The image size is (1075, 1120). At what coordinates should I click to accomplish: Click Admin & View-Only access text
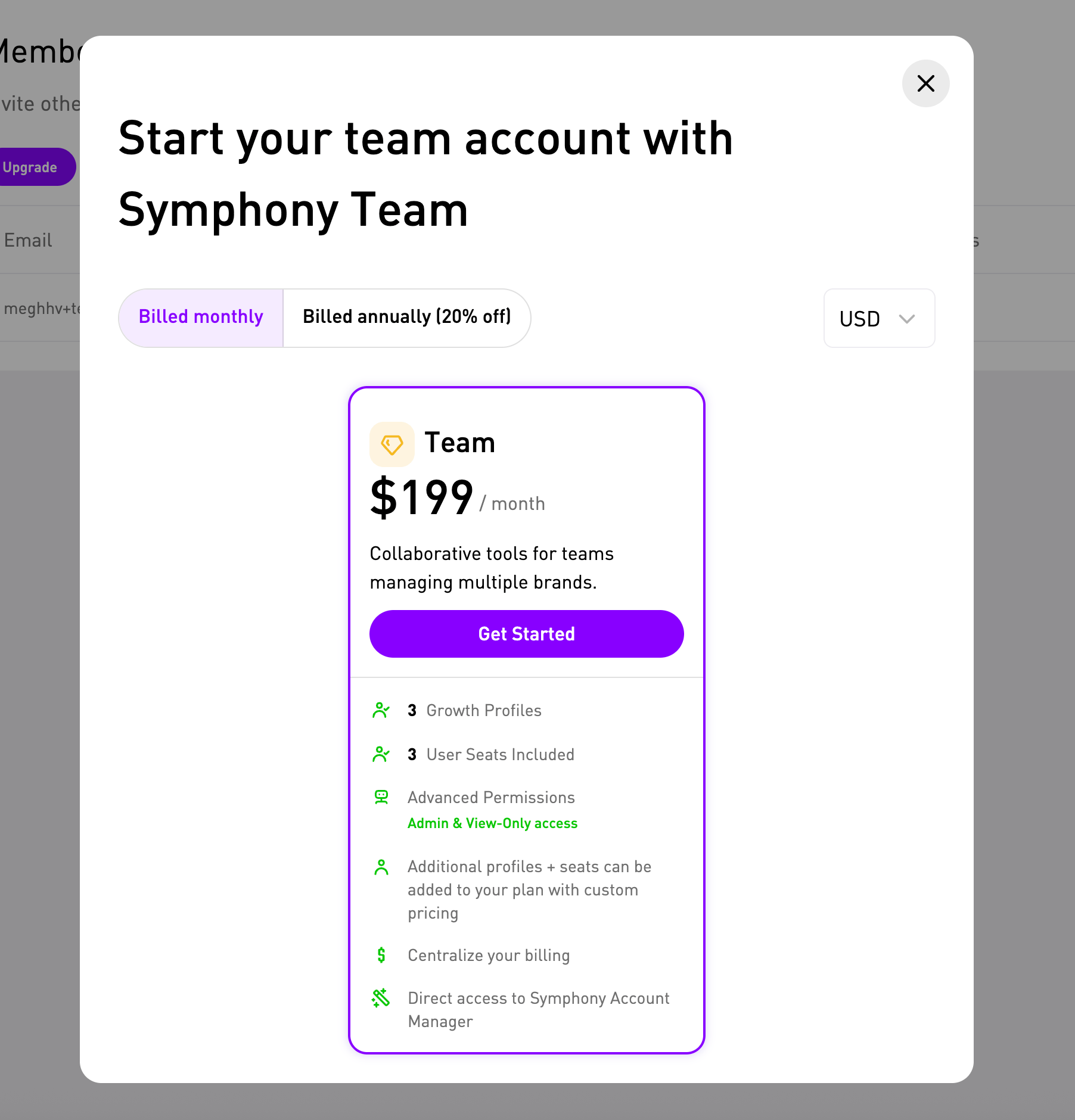pos(492,823)
